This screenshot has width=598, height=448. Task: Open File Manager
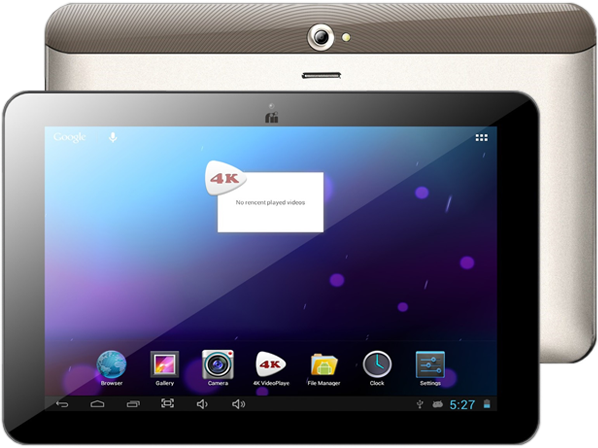click(x=324, y=367)
